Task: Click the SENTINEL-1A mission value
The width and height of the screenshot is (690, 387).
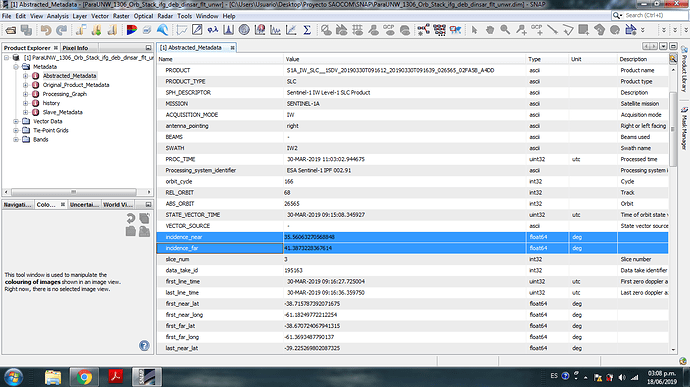Action: [303, 103]
